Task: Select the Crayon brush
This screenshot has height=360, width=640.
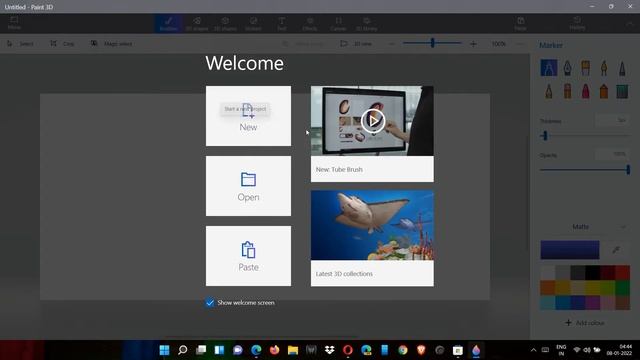Action: pos(586,91)
